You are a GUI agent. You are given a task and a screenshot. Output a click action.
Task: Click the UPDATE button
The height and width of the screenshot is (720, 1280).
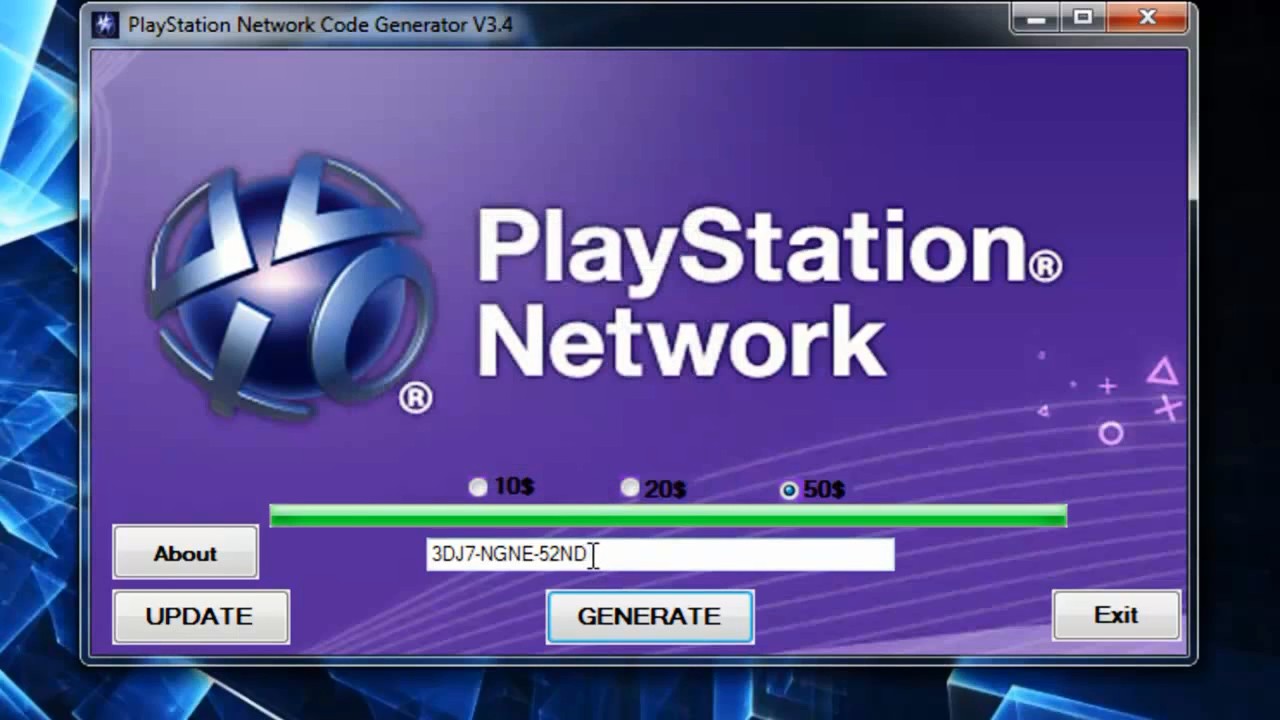point(200,616)
